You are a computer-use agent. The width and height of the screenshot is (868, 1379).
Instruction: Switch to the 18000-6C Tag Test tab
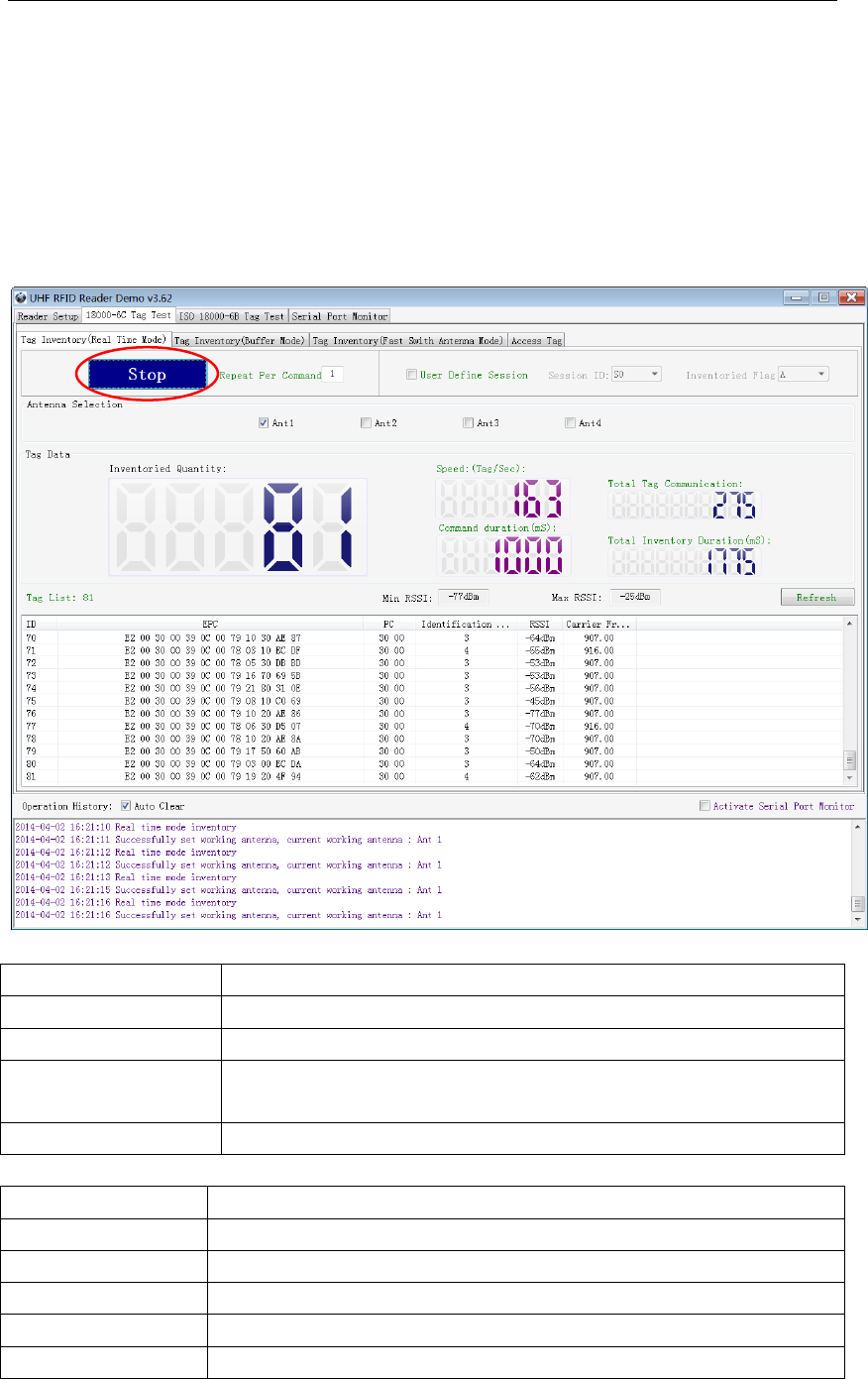(x=128, y=315)
